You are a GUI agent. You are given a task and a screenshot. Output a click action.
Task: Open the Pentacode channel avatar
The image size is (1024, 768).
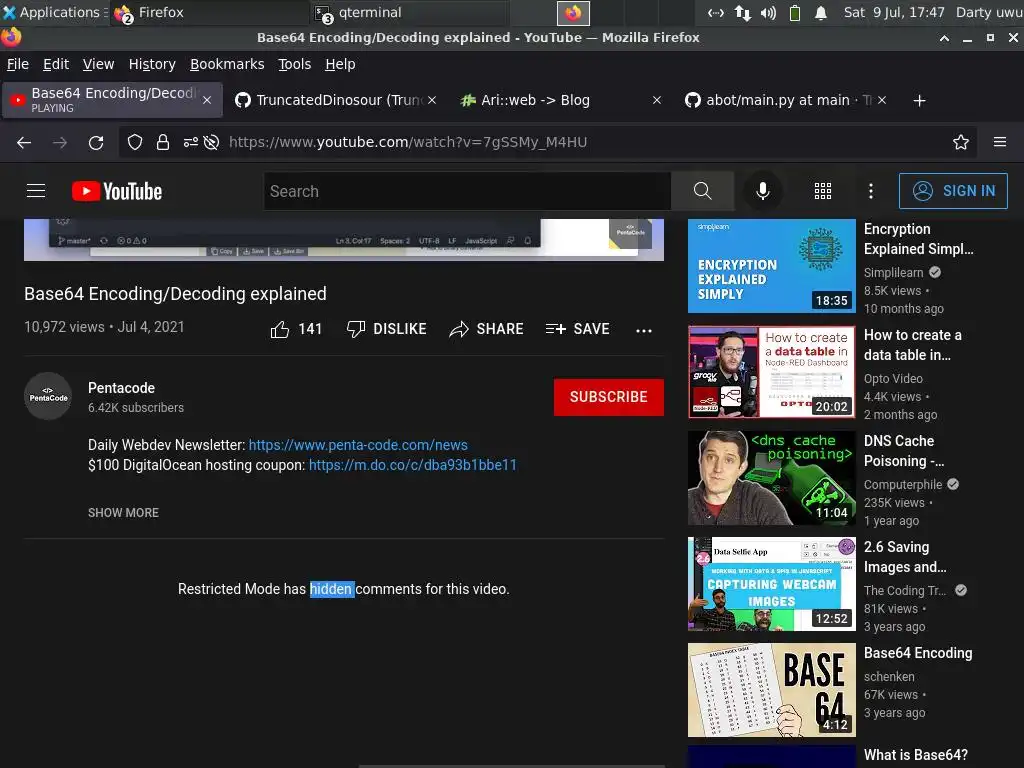tap(48, 396)
